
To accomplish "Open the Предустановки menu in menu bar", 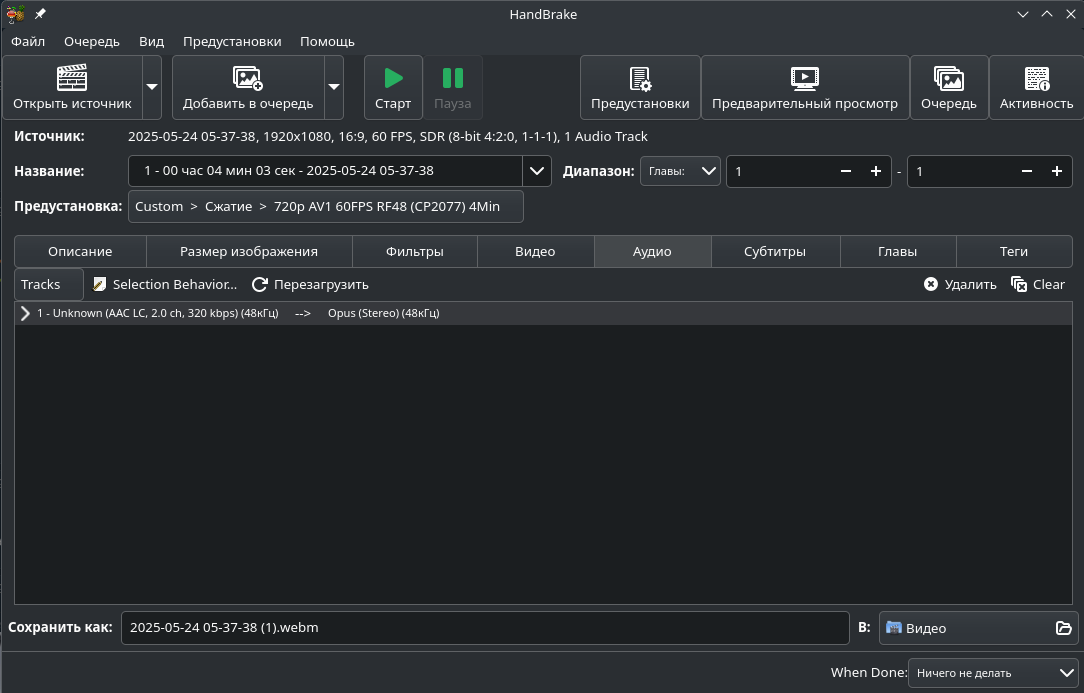I will point(232,41).
